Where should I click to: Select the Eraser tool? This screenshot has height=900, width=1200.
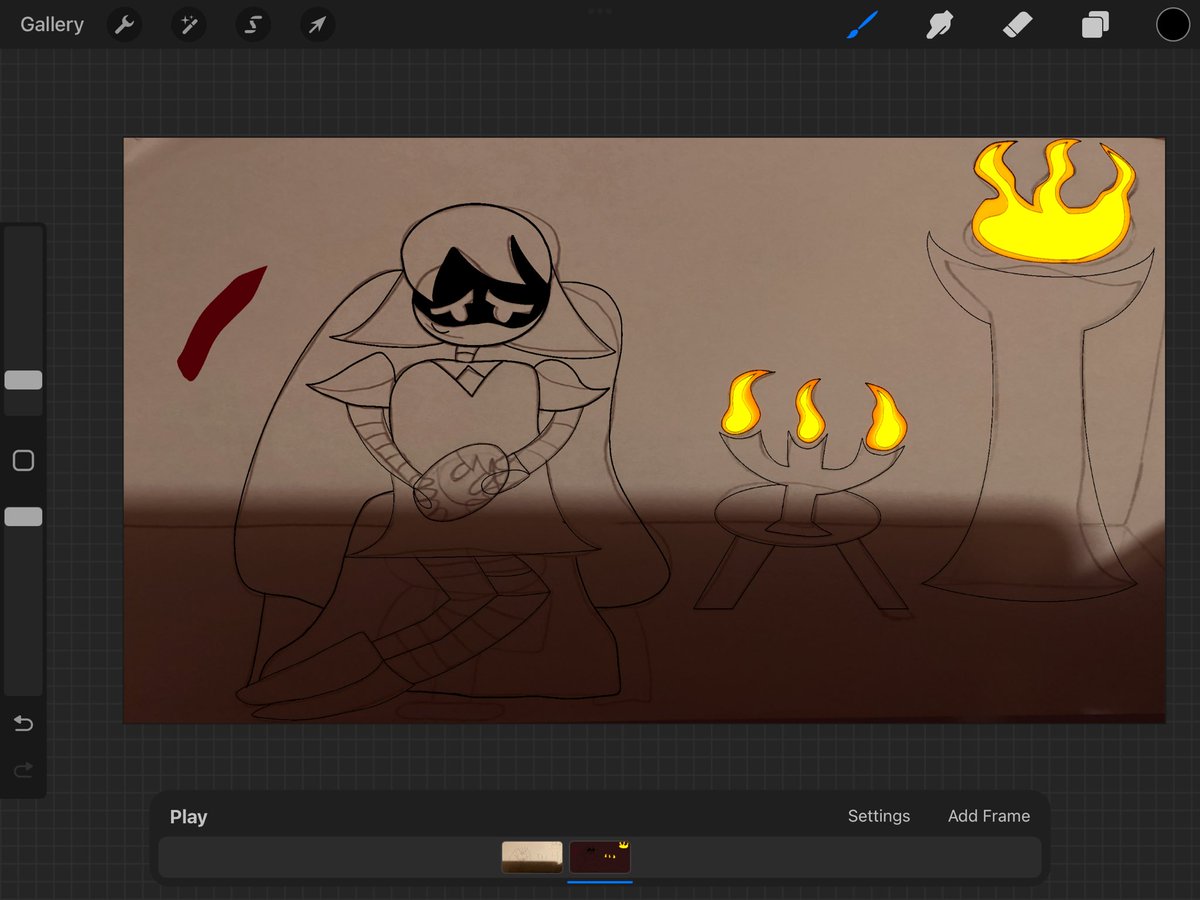[1017, 25]
